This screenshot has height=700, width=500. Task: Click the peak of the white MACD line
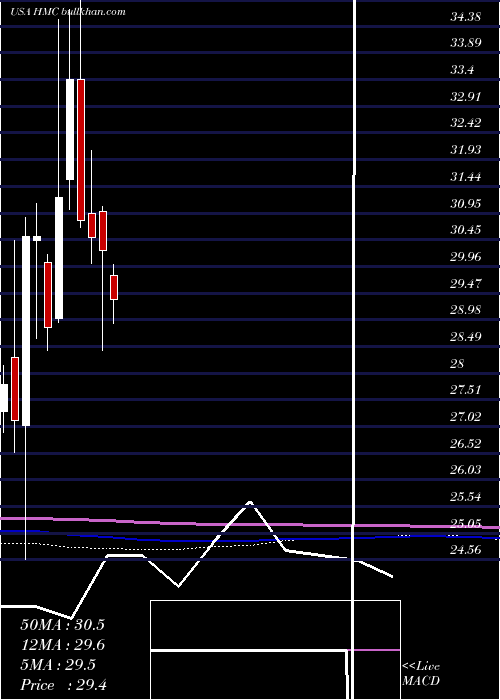[x=250, y=503]
